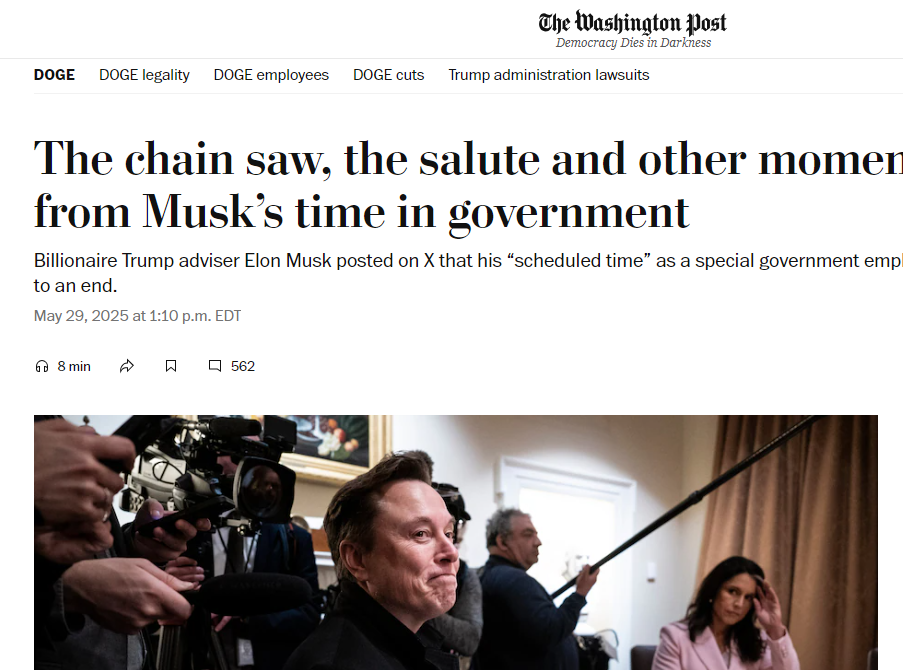Image resolution: width=903 pixels, height=670 pixels.
Task: Open the article's lead photo
Action: (x=456, y=542)
